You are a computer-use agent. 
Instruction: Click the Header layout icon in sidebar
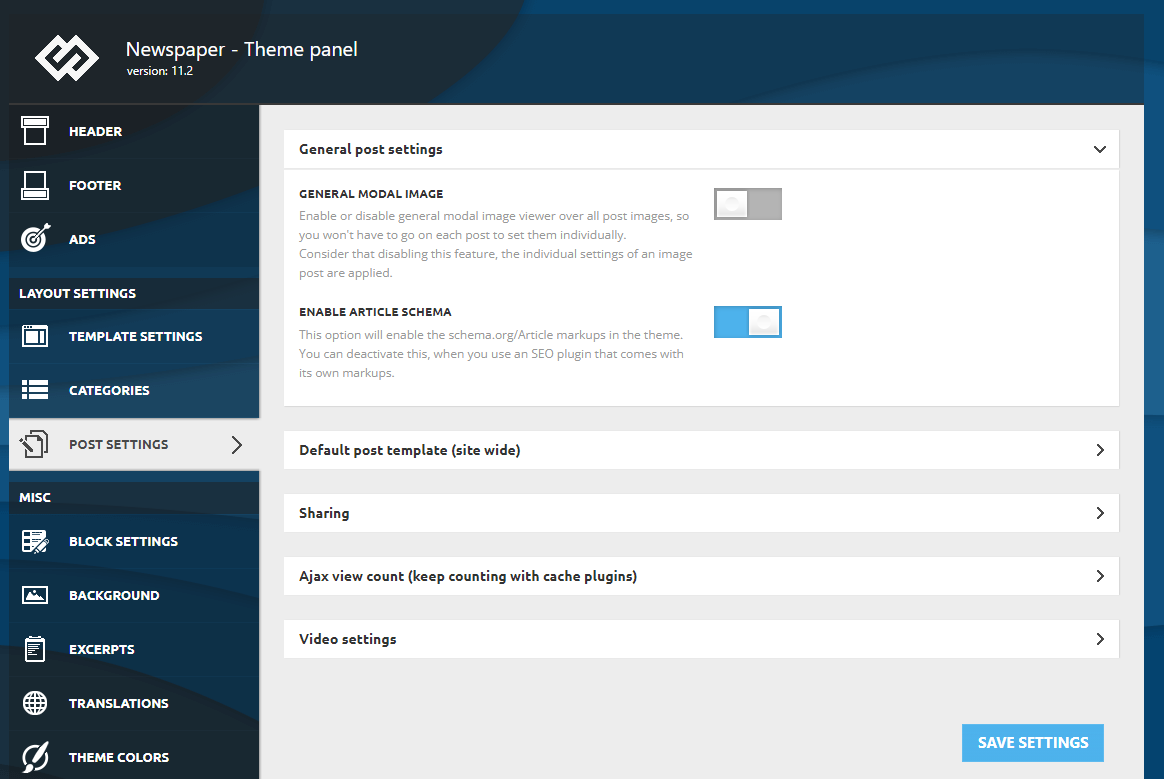click(x=35, y=131)
